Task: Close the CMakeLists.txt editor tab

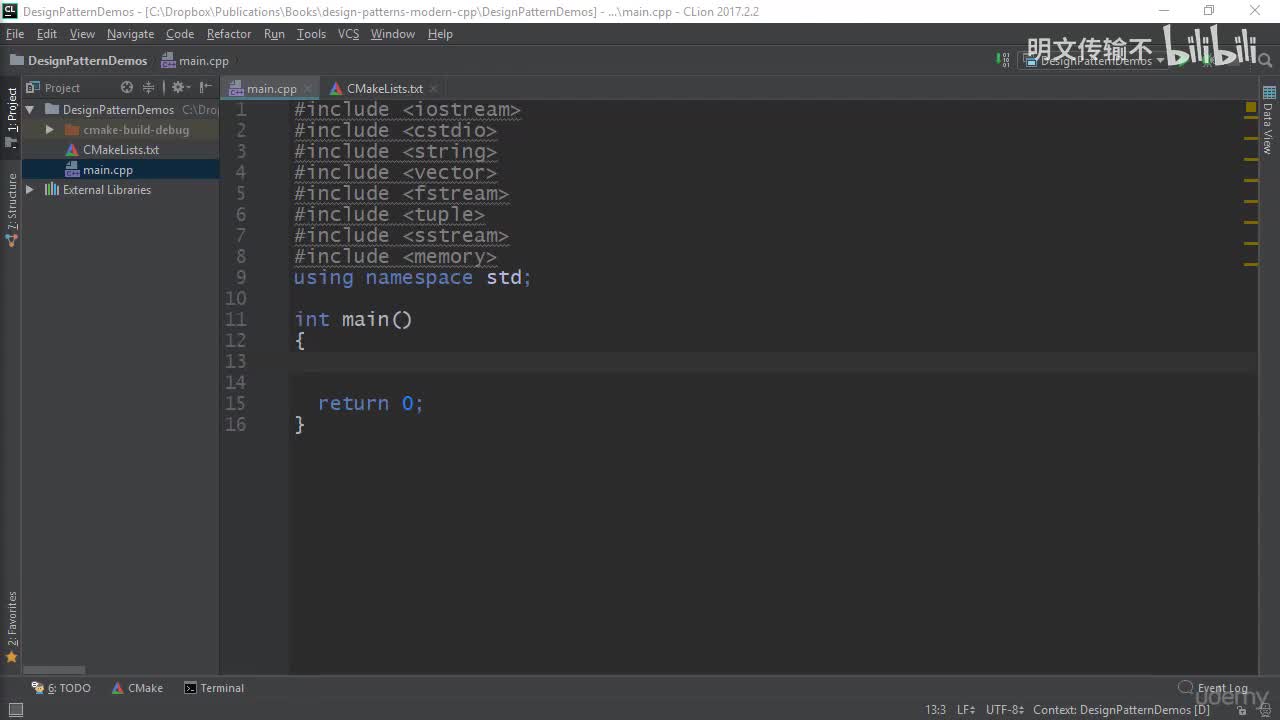Action: click(432, 88)
